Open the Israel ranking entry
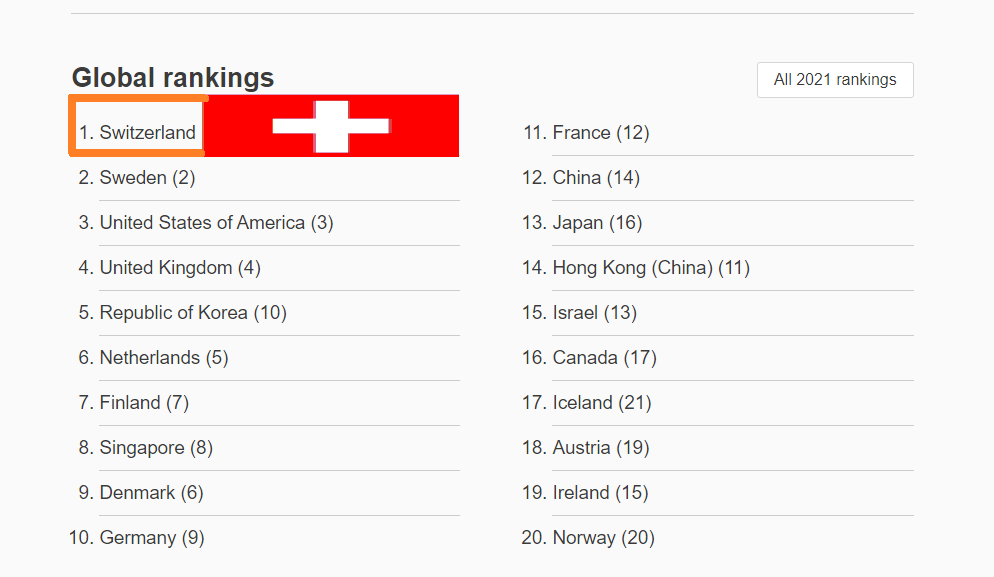 coord(594,313)
